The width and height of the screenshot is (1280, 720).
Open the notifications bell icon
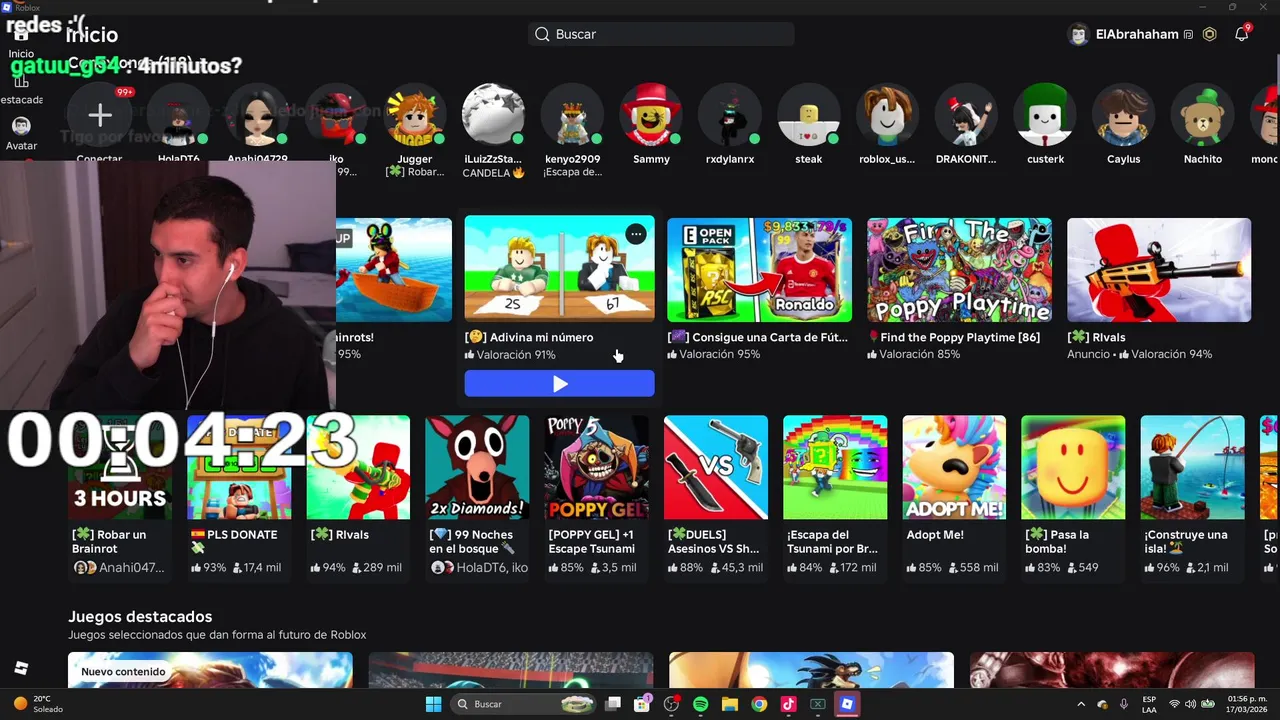point(1241,34)
